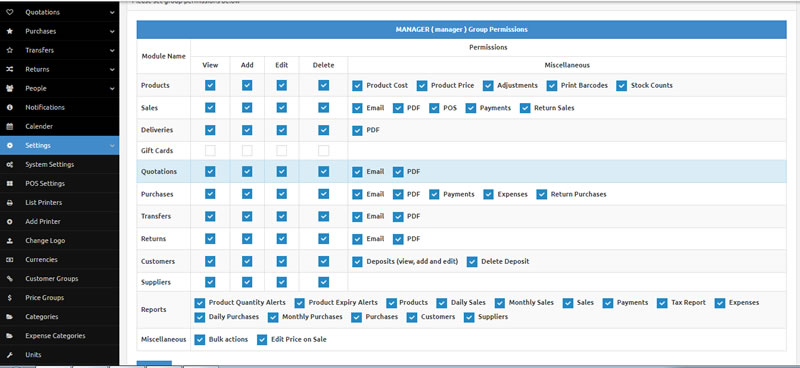Expand the Transfers sidebar chevron
Viewport: 800px width, 368px height.
pyautogui.click(x=112, y=51)
